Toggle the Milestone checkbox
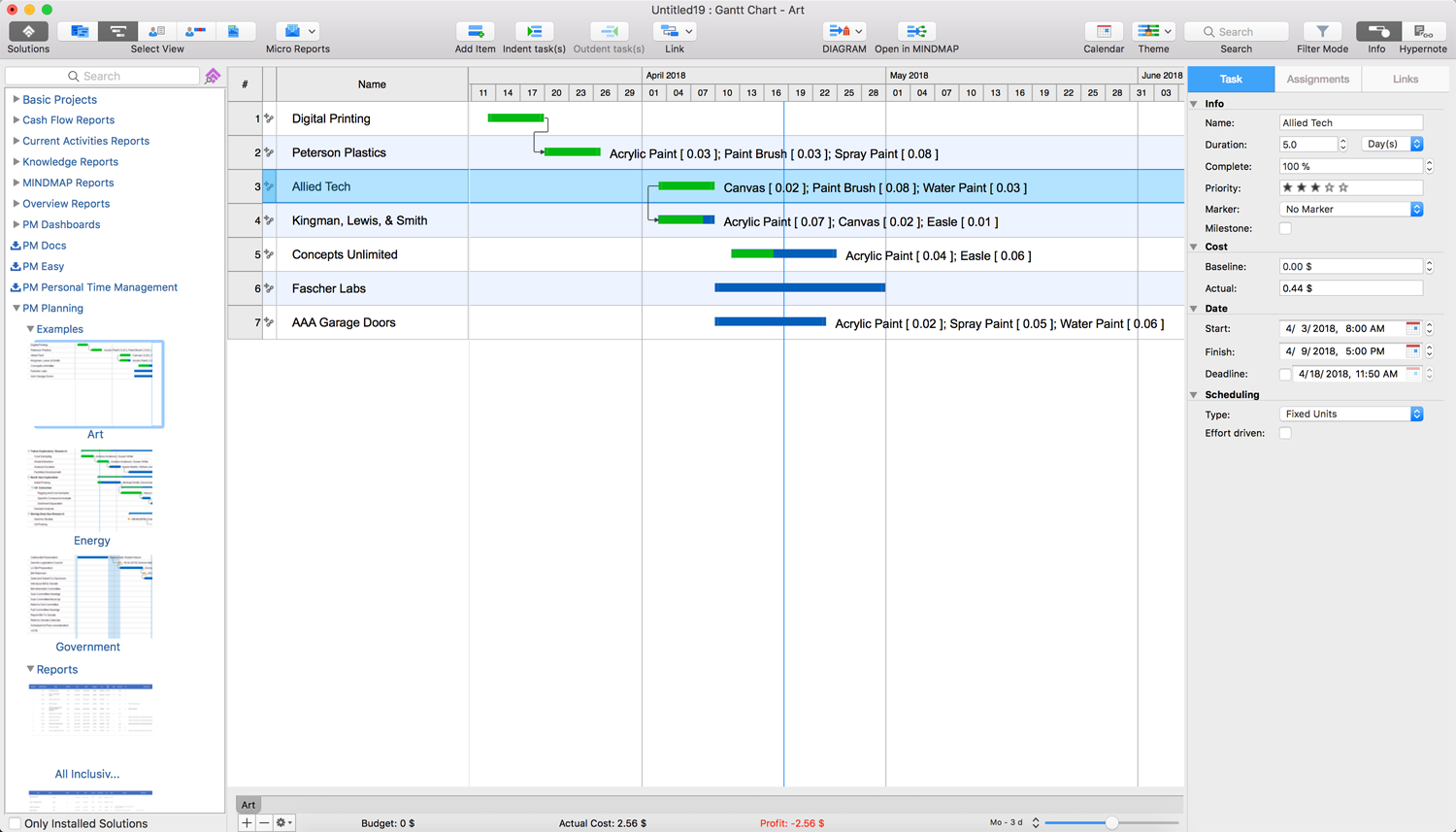 click(x=1285, y=228)
